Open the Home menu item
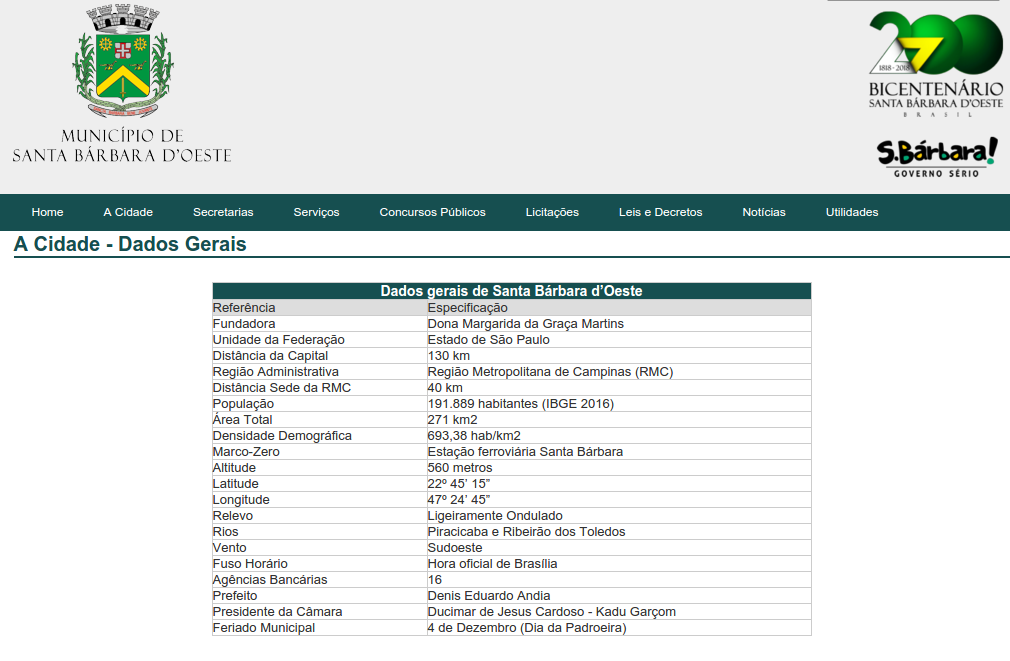The height and width of the screenshot is (661, 1010). pyautogui.click(x=47, y=212)
